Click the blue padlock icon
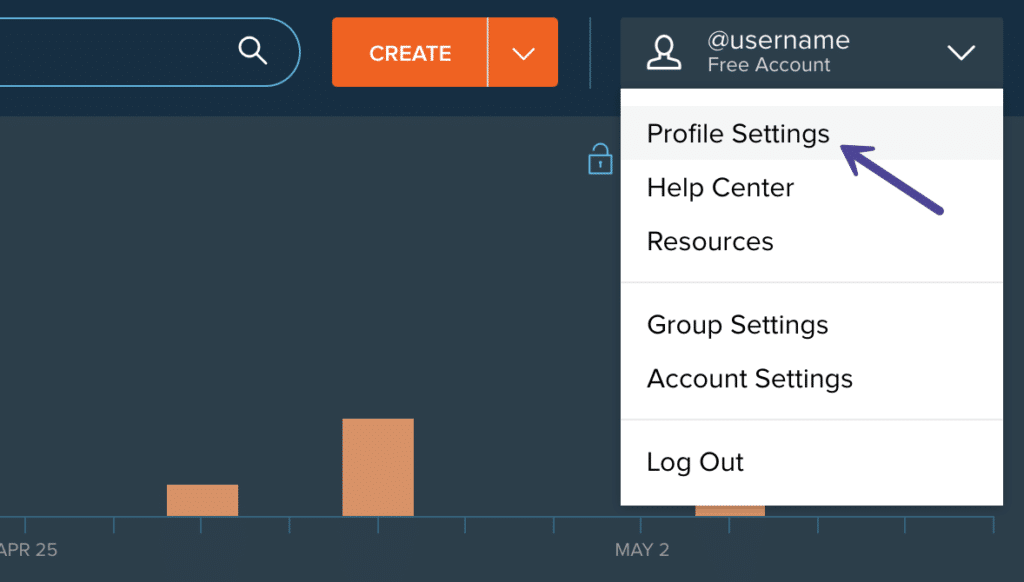The height and width of the screenshot is (582, 1024). point(600,159)
